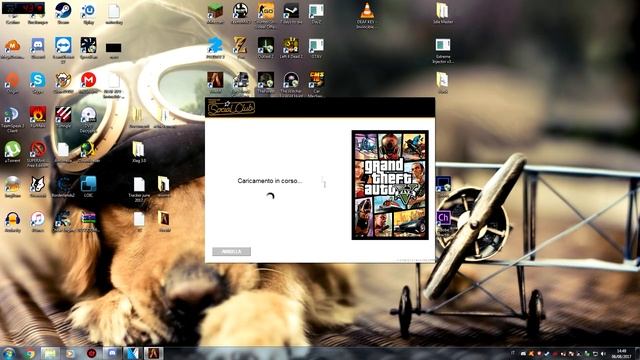The width and height of the screenshot is (640, 360).
Task: Open the Car Mechanic Simulator shortcut
Action: pos(316,84)
